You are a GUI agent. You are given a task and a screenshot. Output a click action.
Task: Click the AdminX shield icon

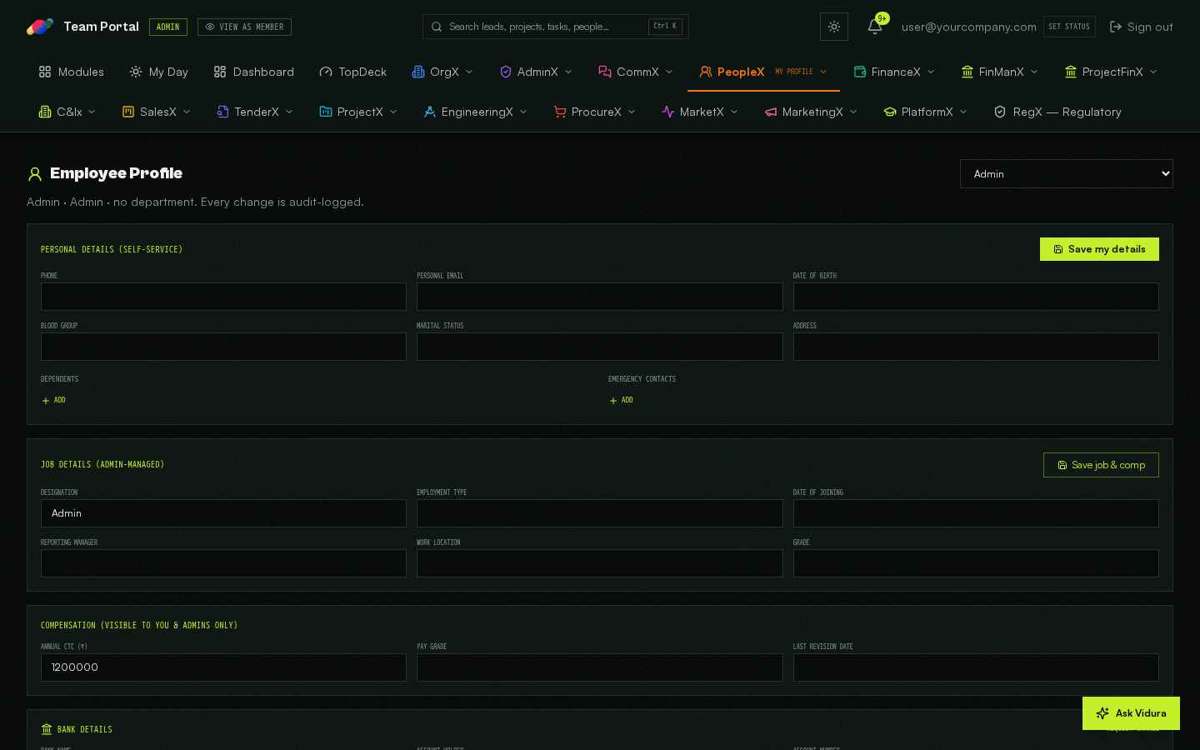coord(506,72)
